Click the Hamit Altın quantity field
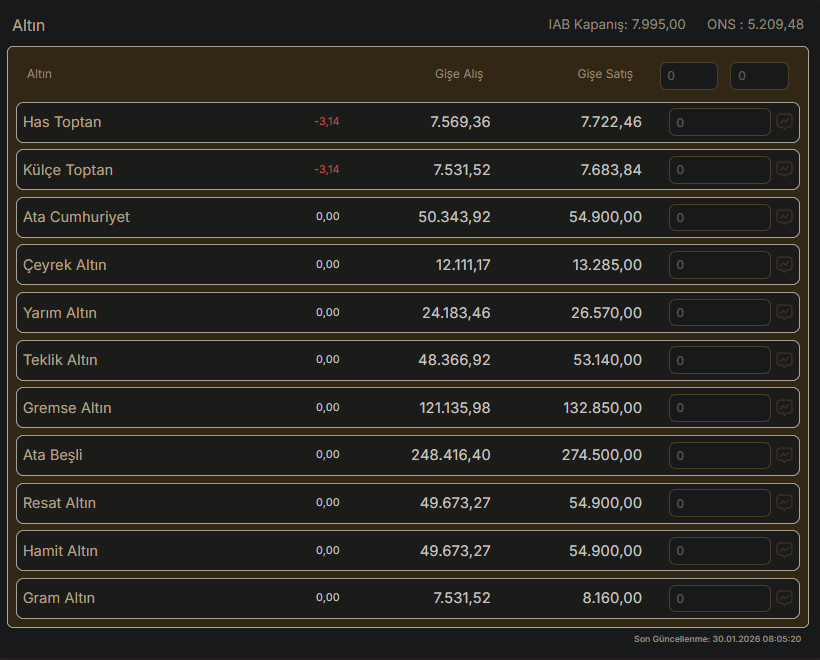The height and width of the screenshot is (660, 820). coord(720,551)
